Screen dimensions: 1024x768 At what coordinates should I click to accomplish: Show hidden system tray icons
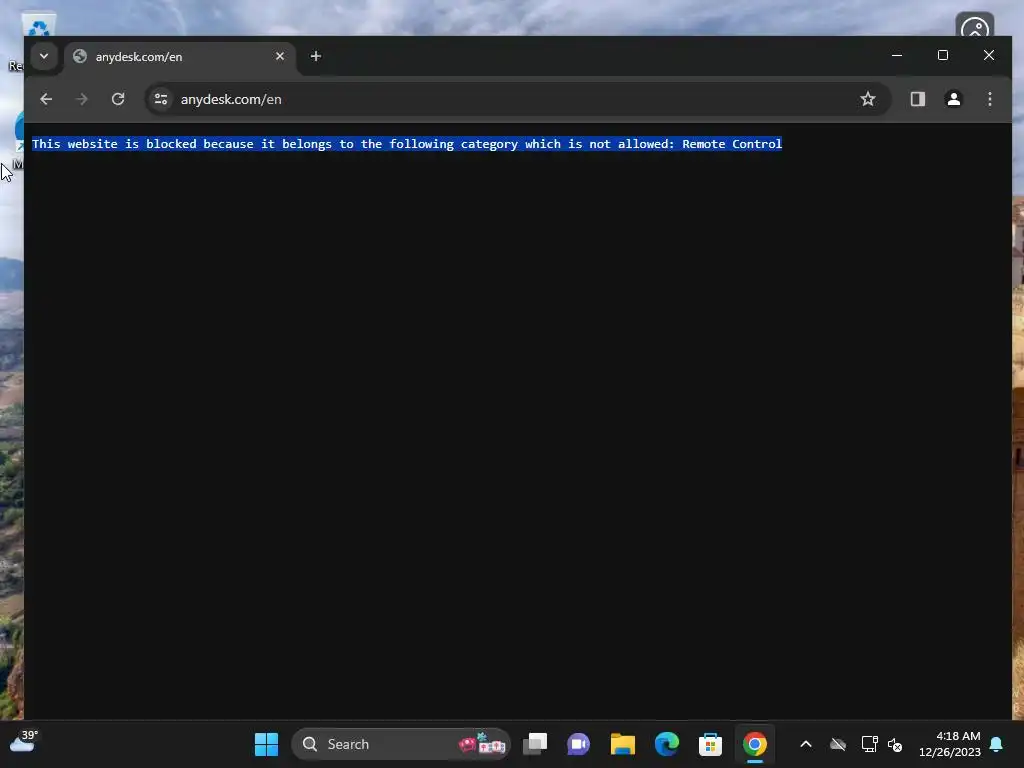806,744
